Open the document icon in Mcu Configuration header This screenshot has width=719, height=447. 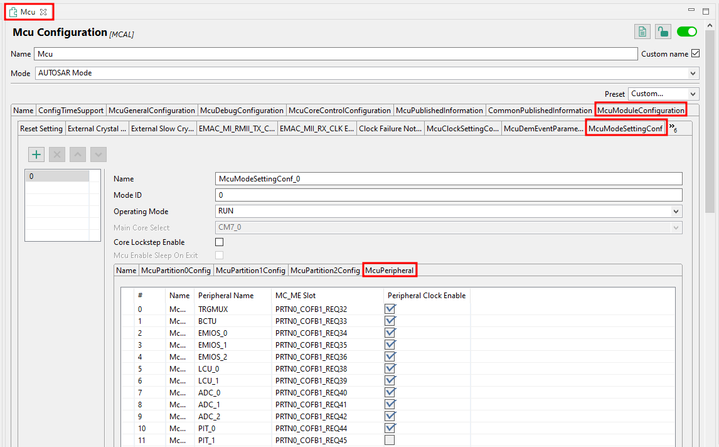tap(642, 32)
